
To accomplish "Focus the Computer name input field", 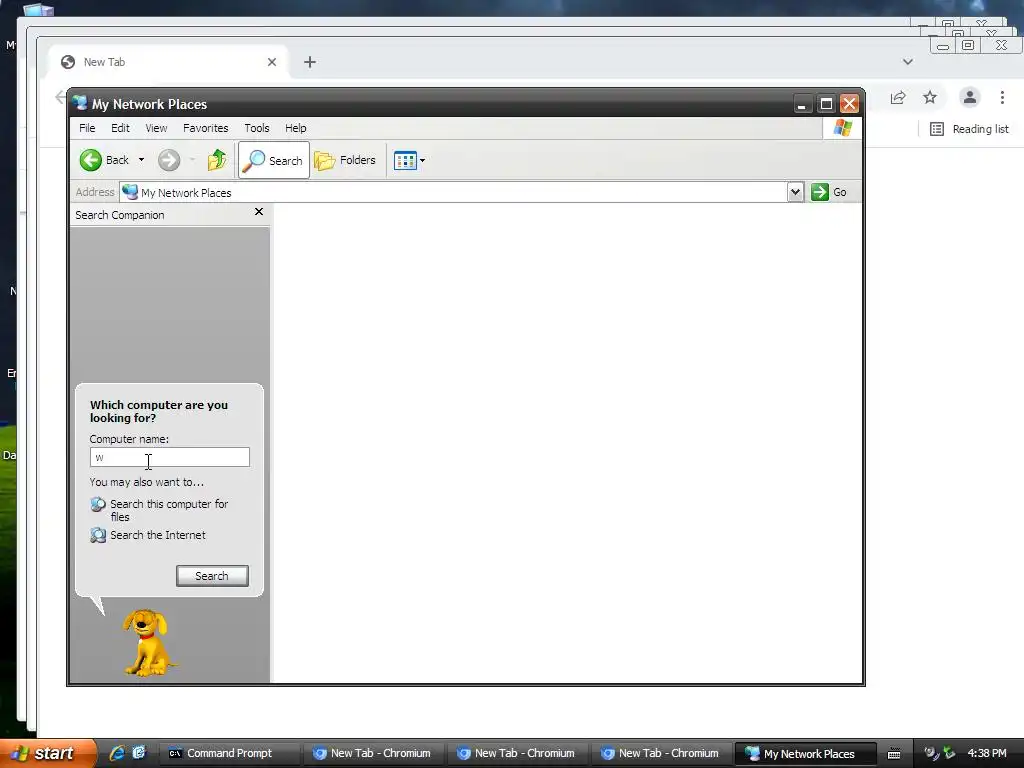I will pos(170,457).
